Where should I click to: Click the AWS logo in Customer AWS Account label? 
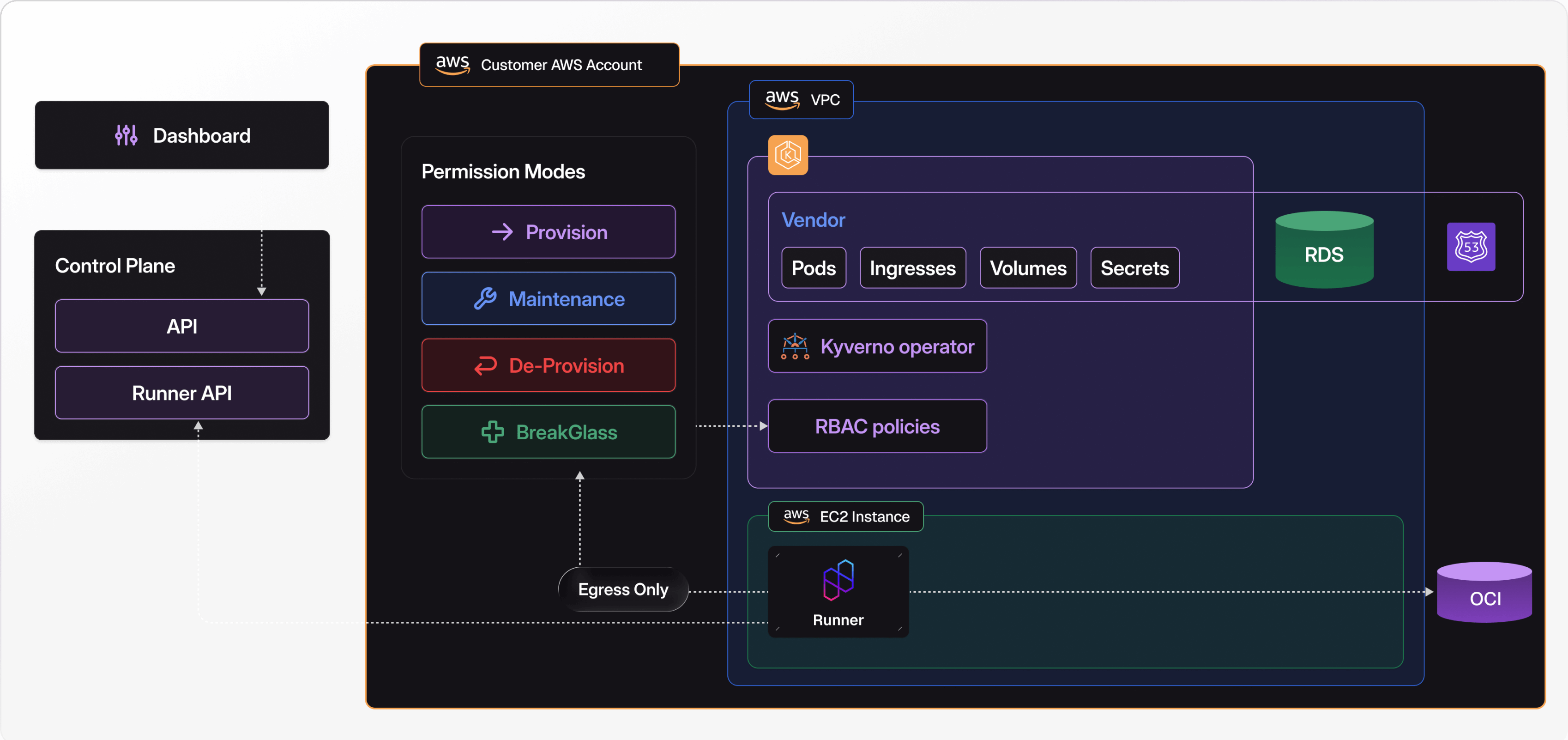pos(452,65)
